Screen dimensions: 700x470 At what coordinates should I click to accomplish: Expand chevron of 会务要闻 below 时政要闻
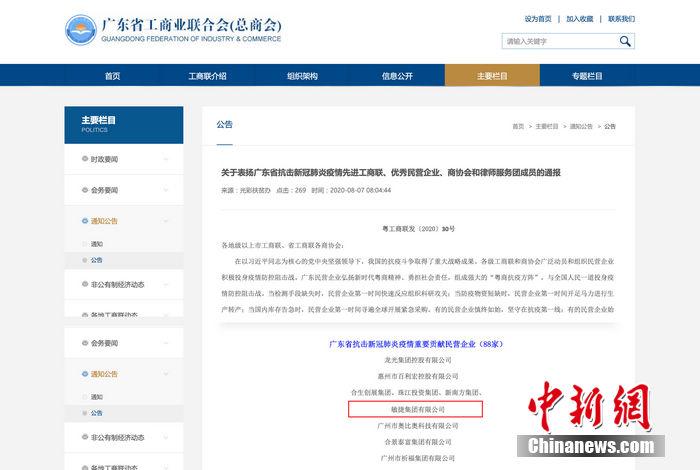166,190
